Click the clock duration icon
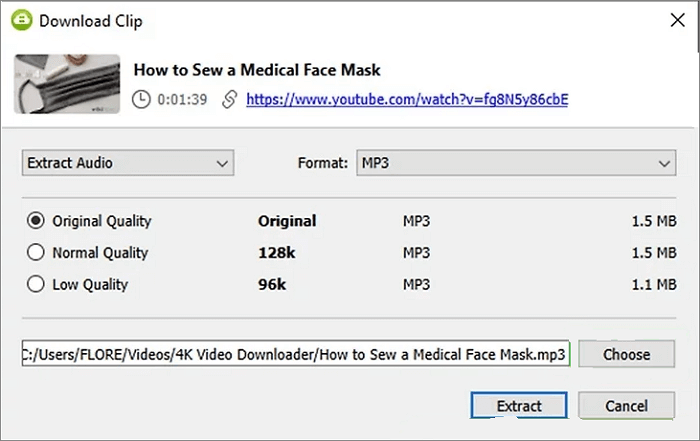The height and width of the screenshot is (441, 700). click(142, 99)
